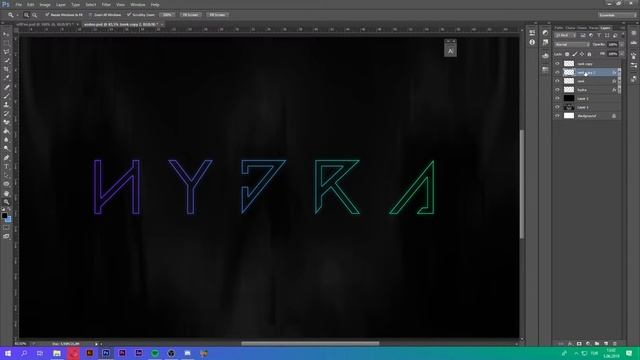Click the Zoom In icon in options bar

(26, 15)
